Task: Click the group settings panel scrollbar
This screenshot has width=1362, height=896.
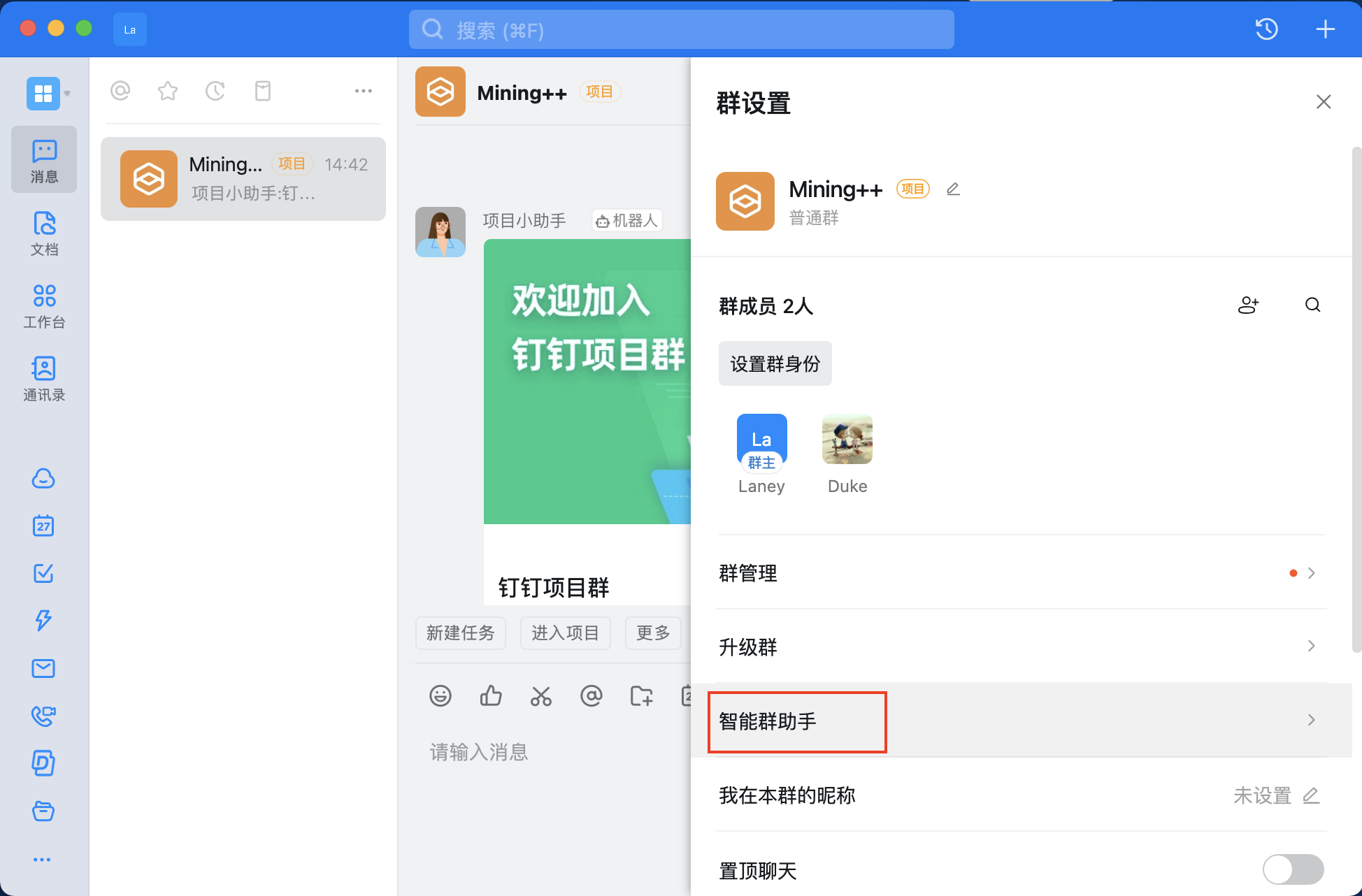Action: click(x=1356, y=400)
